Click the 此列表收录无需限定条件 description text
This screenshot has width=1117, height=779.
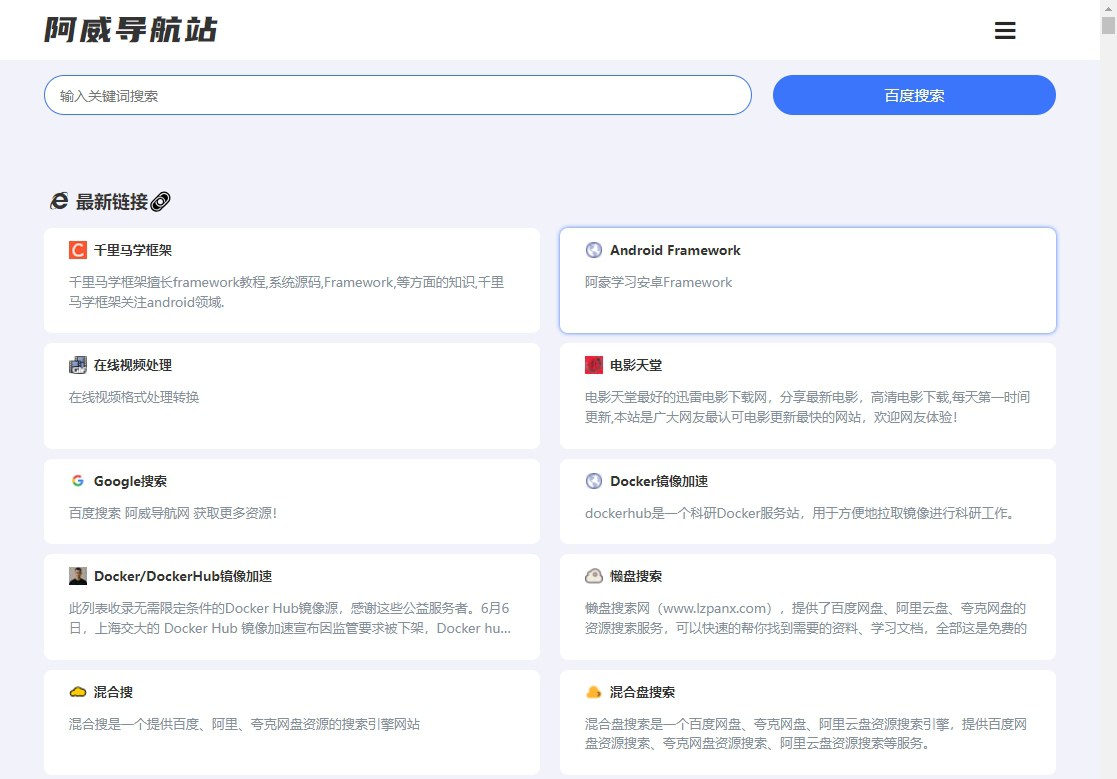290,618
